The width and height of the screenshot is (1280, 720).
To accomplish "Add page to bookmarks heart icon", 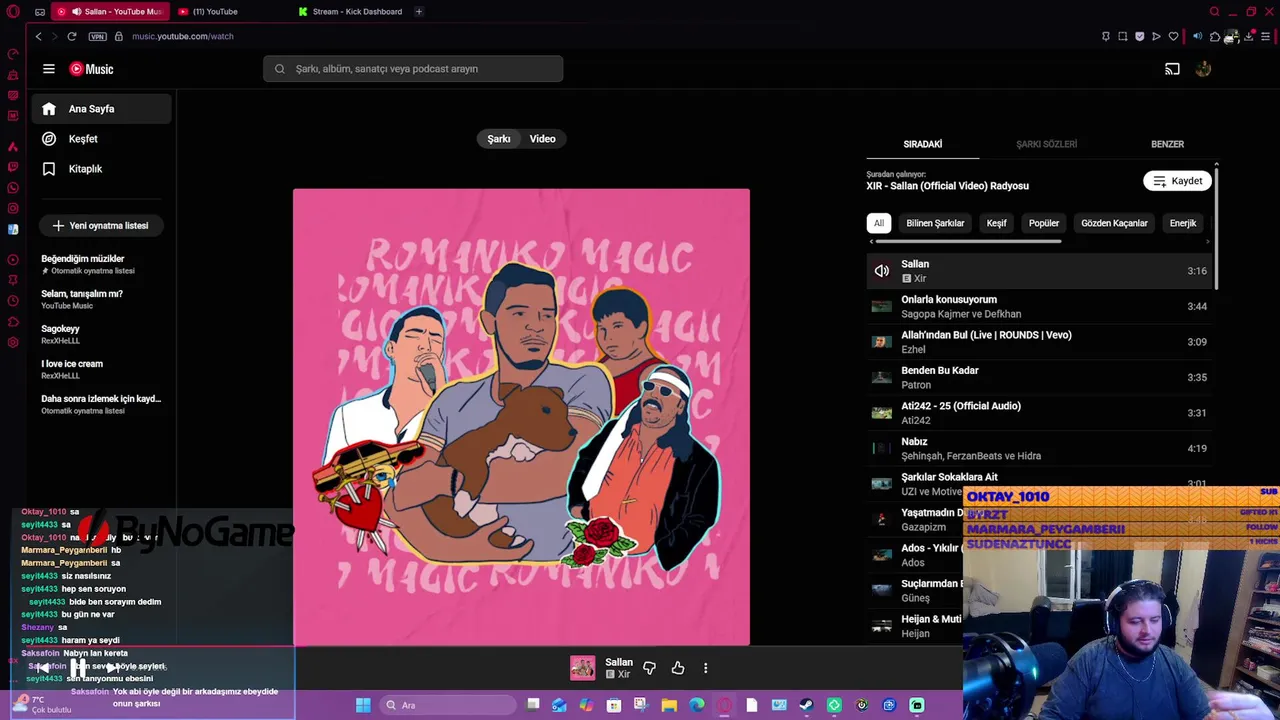I will pos(1173,36).
